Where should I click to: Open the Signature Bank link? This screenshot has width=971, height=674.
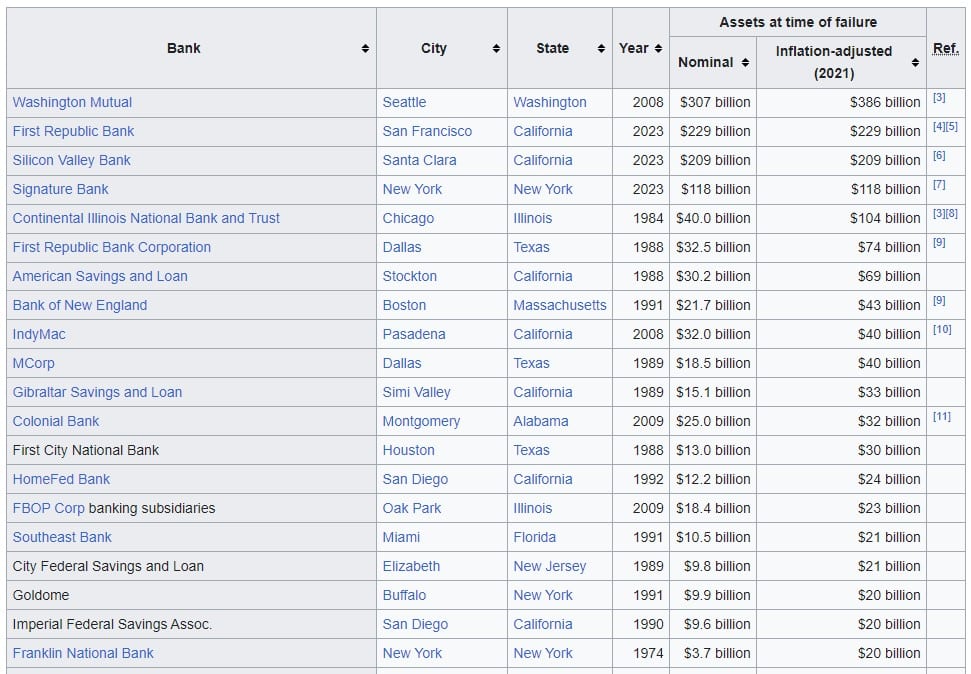(60, 190)
